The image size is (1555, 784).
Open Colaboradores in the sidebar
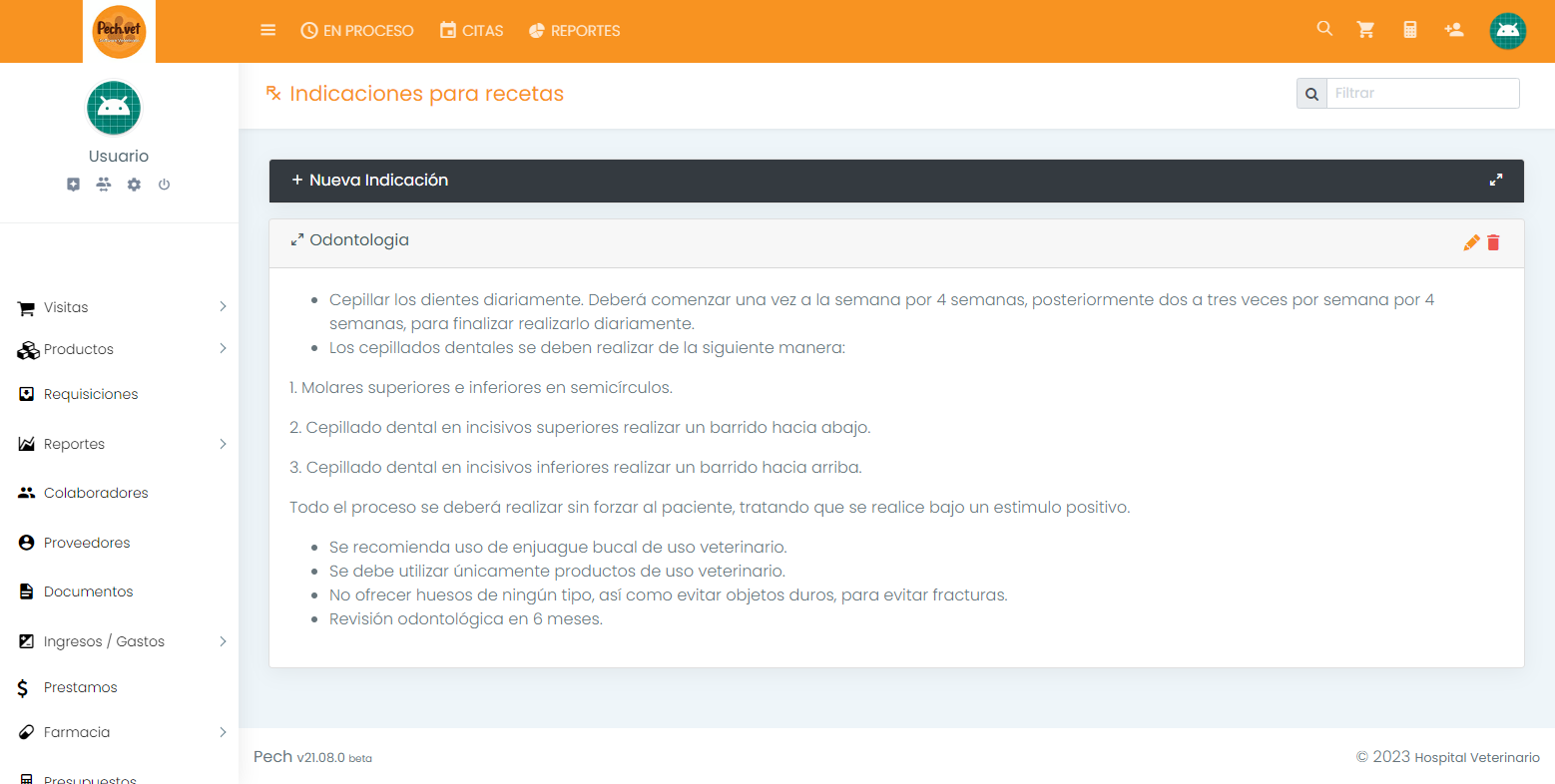[96, 493]
